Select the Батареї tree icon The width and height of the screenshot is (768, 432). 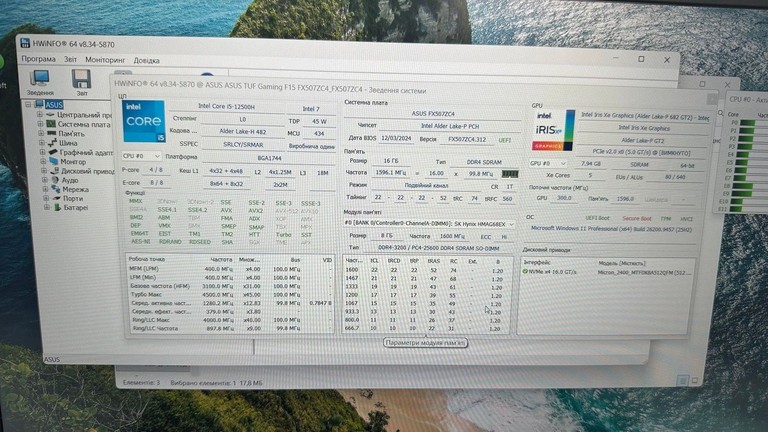coord(57,208)
